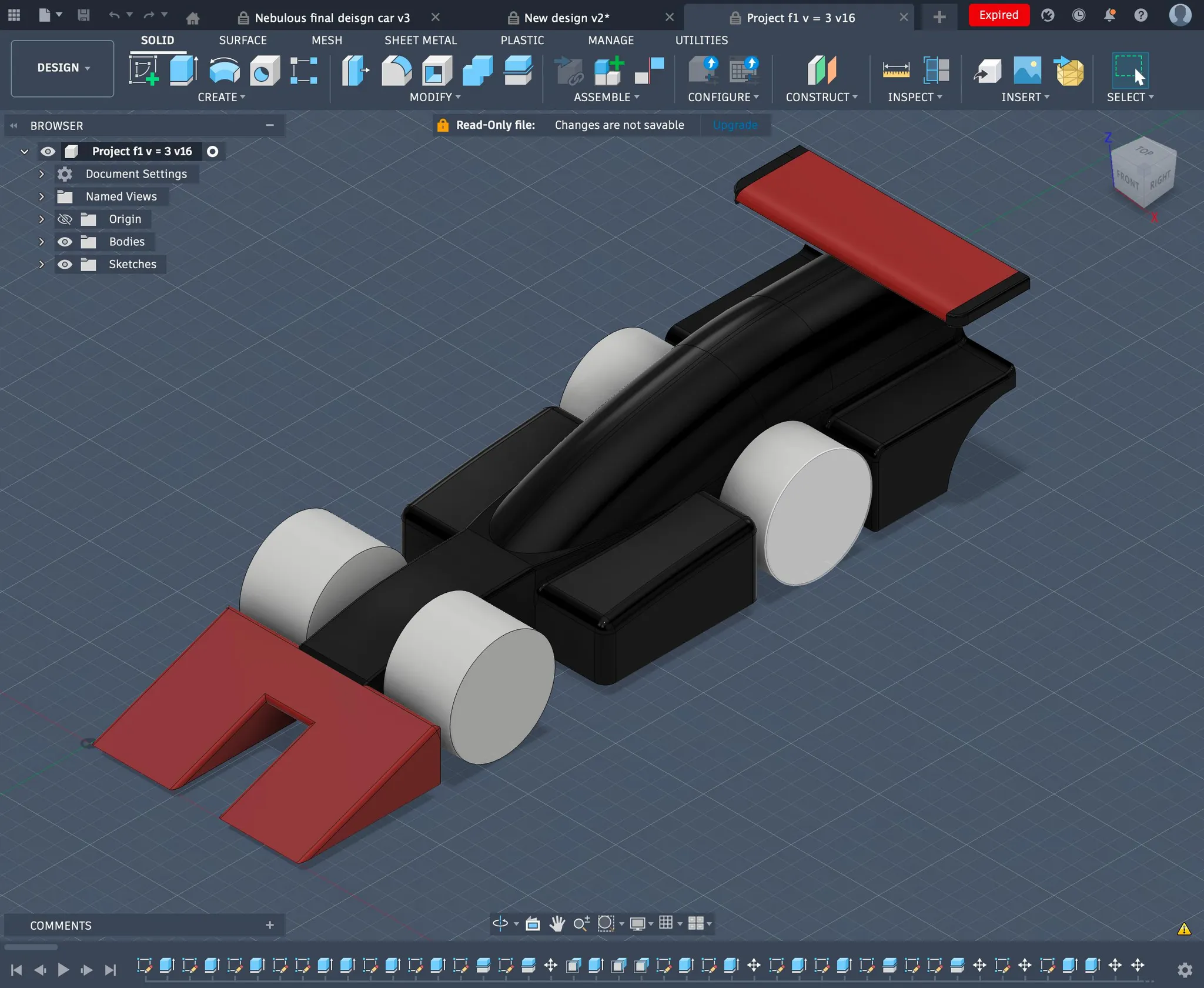Click the Home tab icon
This screenshot has width=1204, height=988.
(192, 18)
